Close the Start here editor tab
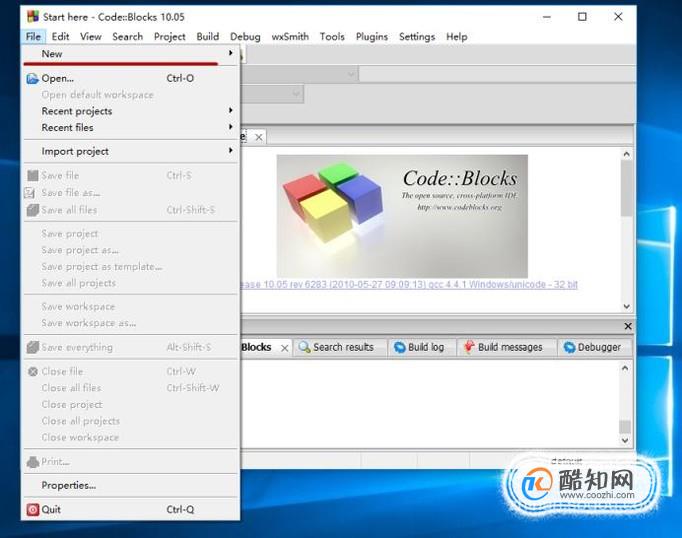 click(259, 137)
